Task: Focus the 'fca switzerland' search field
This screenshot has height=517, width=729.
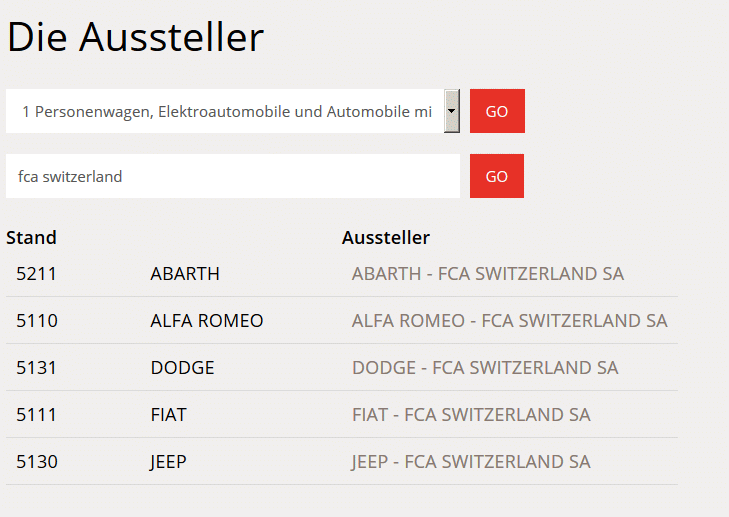Action: (232, 176)
